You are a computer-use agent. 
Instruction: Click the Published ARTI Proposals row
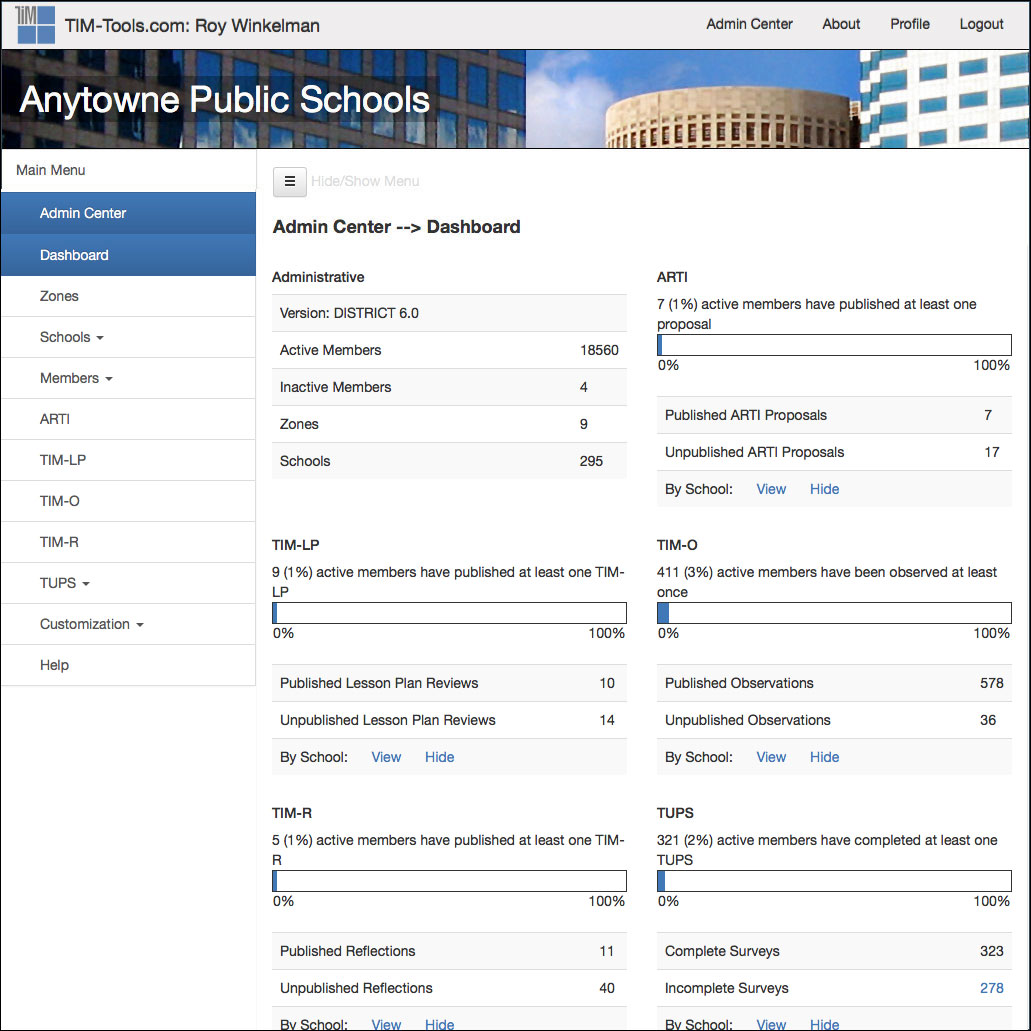(x=834, y=415)
